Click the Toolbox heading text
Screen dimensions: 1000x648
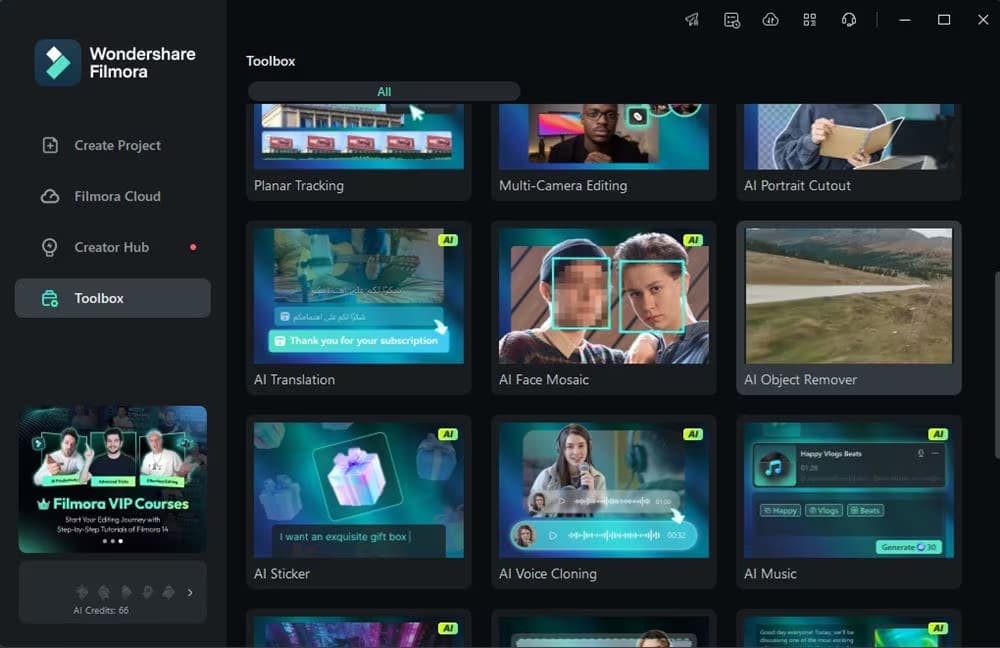click(270, 61)
